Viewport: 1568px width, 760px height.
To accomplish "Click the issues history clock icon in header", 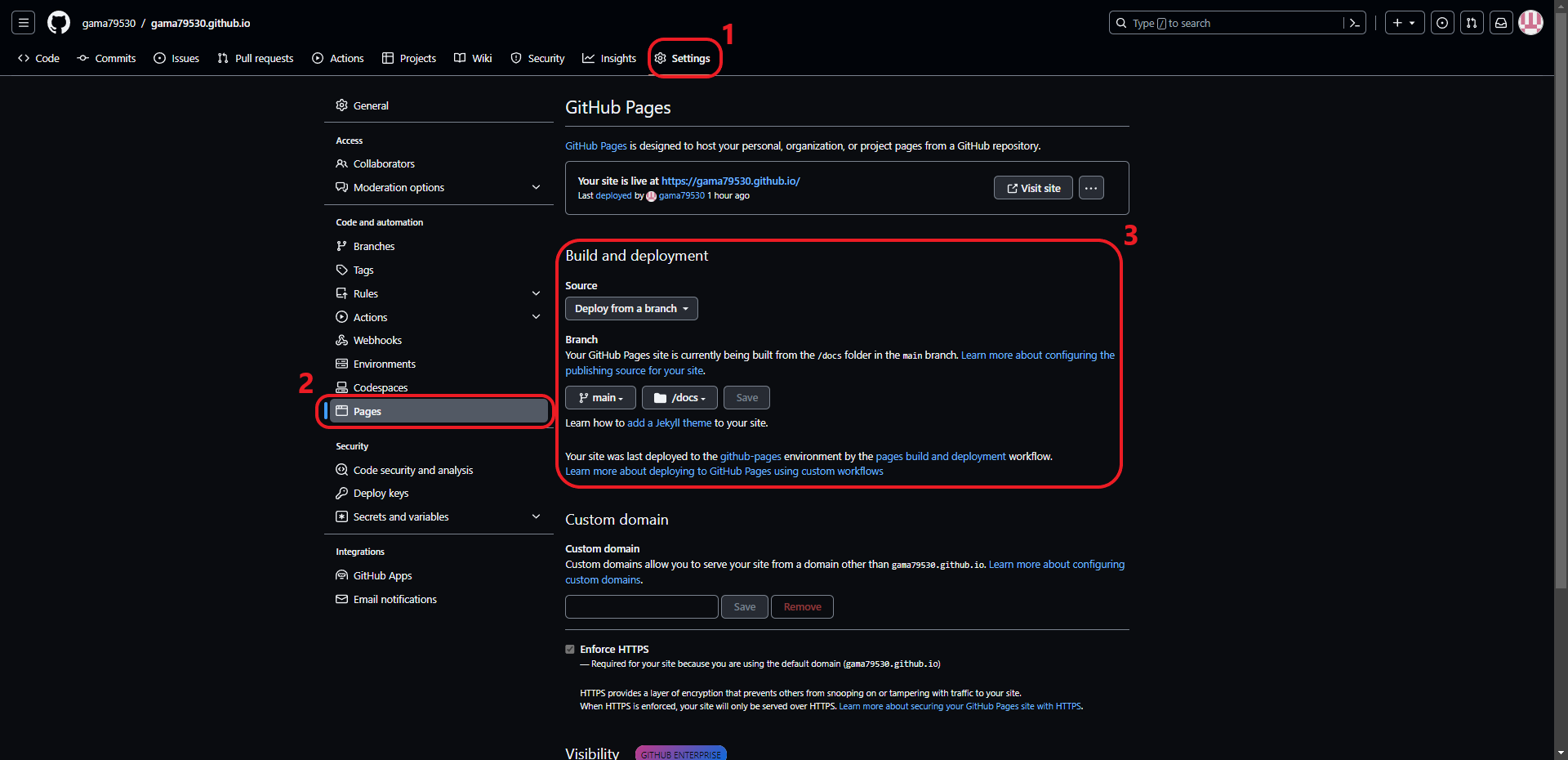I will [x=1442, y=22].
